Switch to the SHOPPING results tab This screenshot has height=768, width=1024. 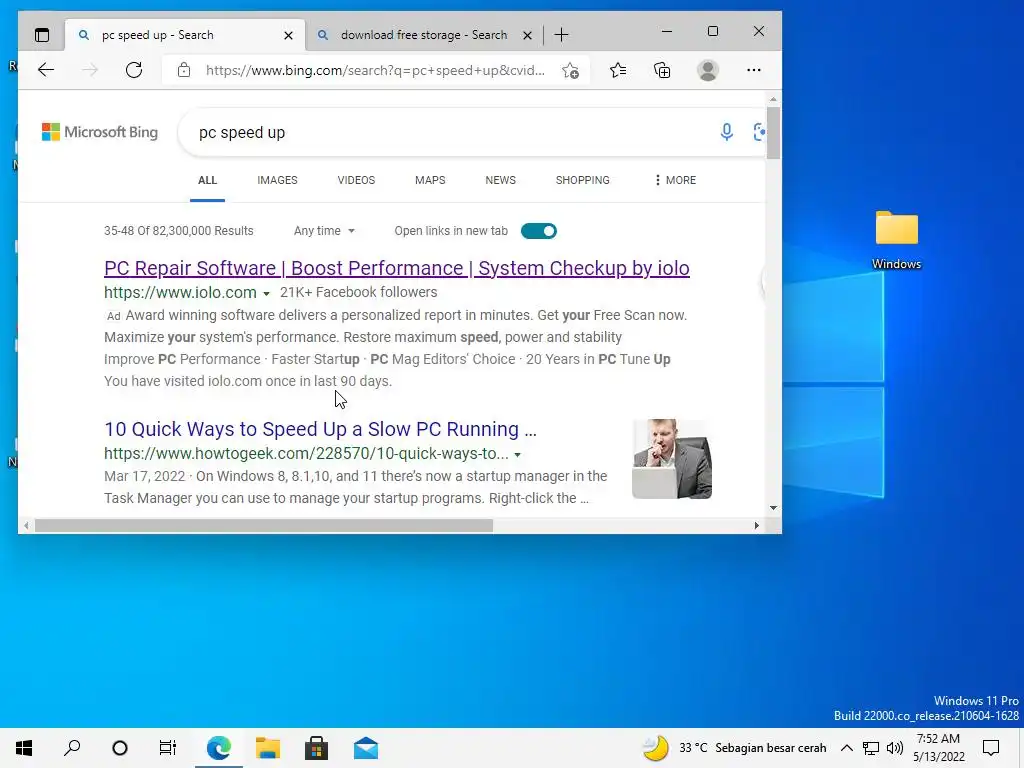click(583, 180)
